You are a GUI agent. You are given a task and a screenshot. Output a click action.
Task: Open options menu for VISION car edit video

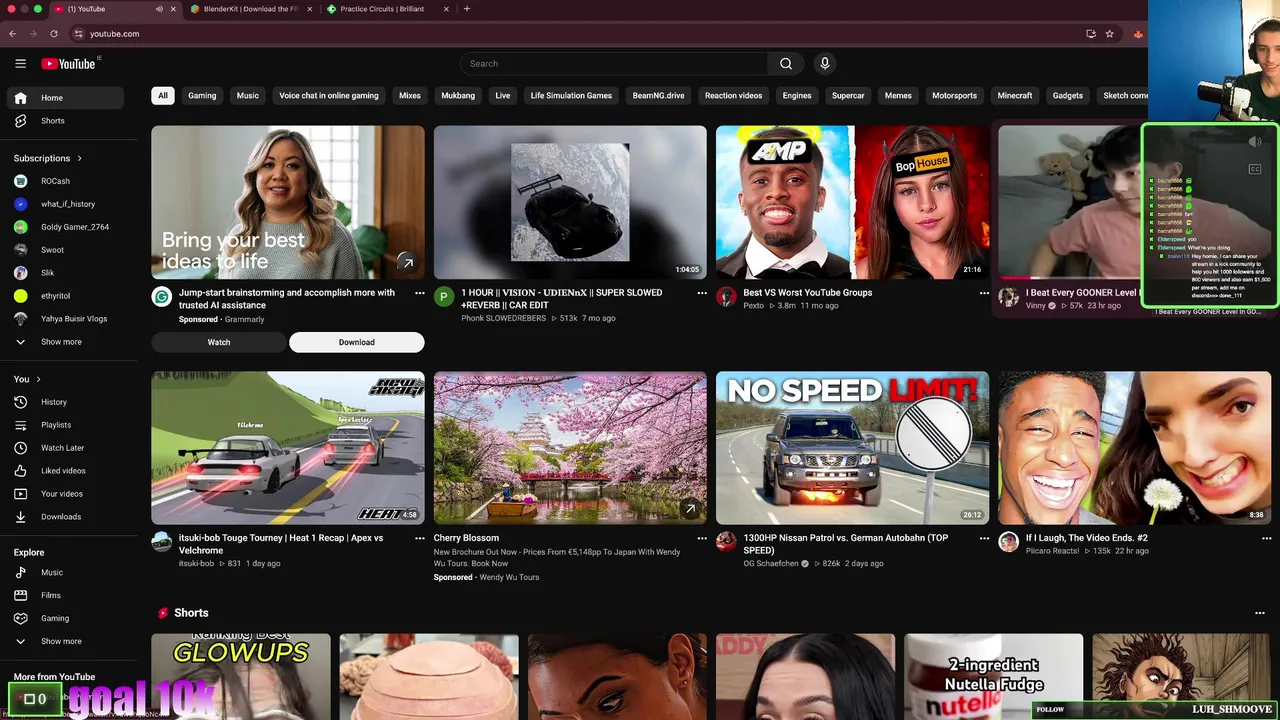(x=702, y=294)
